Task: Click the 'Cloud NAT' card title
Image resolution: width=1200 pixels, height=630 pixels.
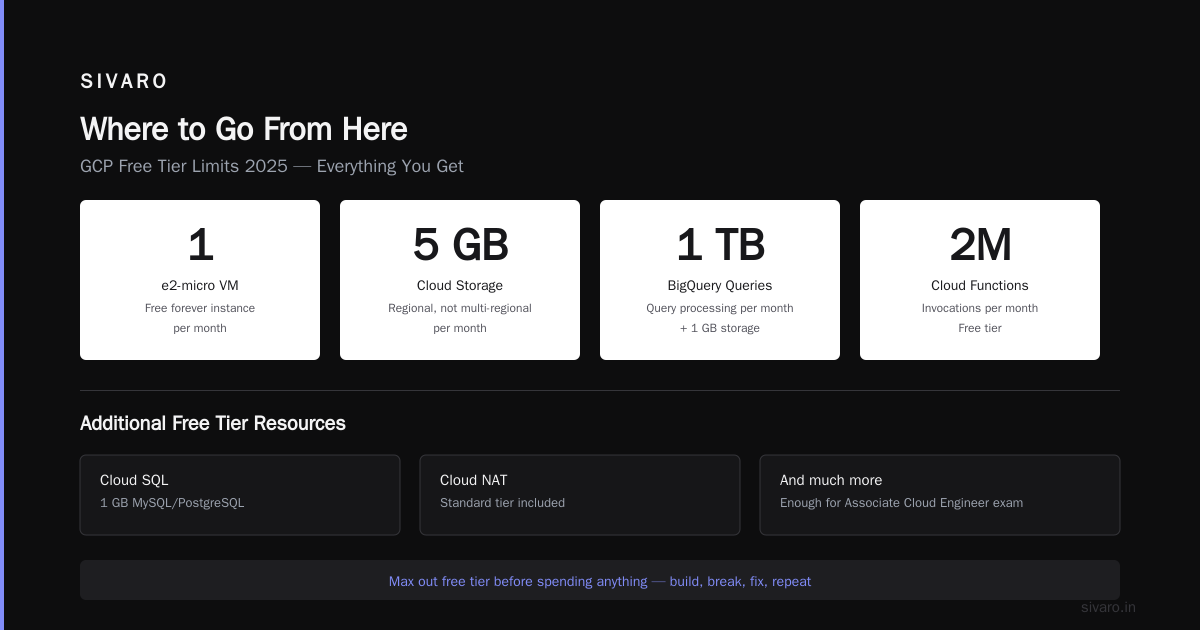Action: [474, 480]
